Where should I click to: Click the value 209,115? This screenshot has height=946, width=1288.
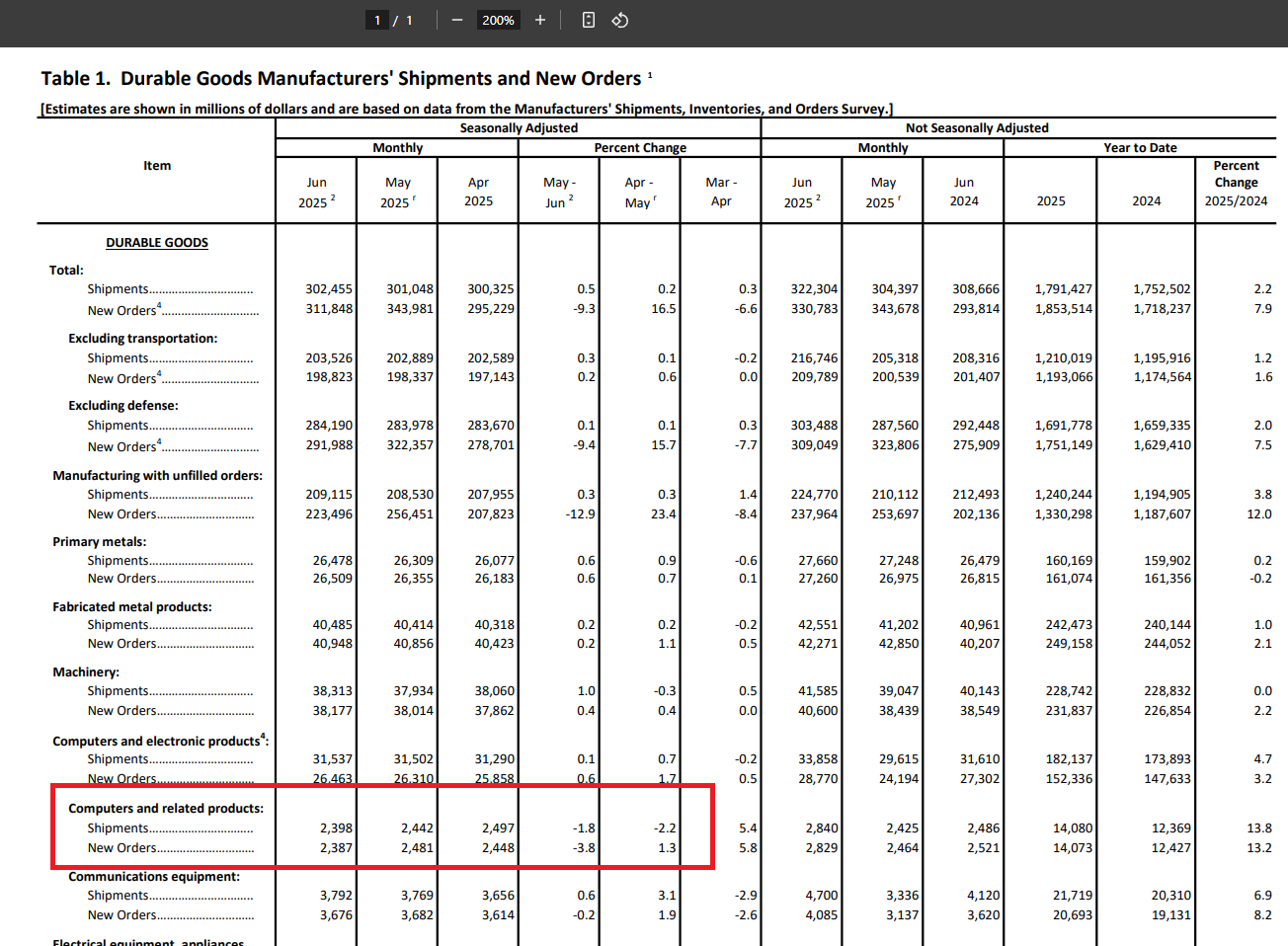point(329,495)
